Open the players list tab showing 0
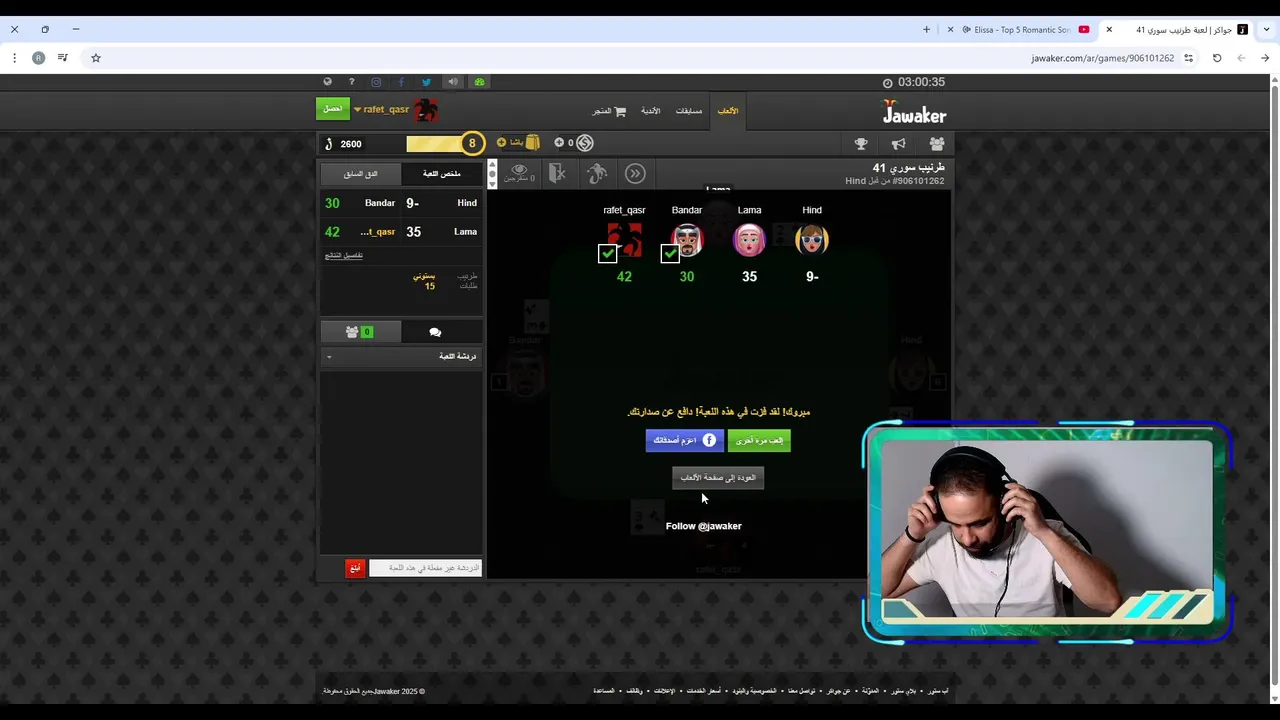 point(360,332)
